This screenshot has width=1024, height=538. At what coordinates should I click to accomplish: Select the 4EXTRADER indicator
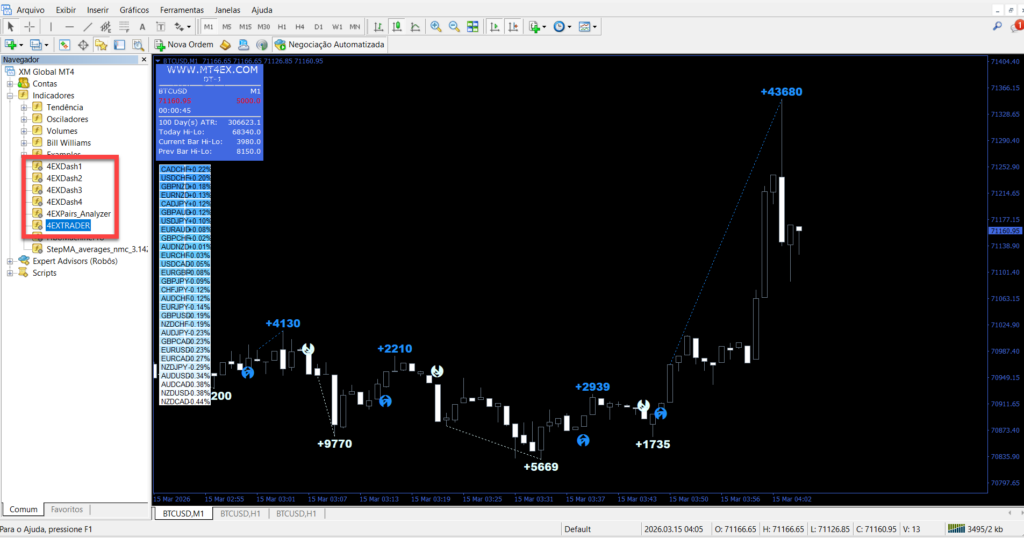click(x=68, y=225)
